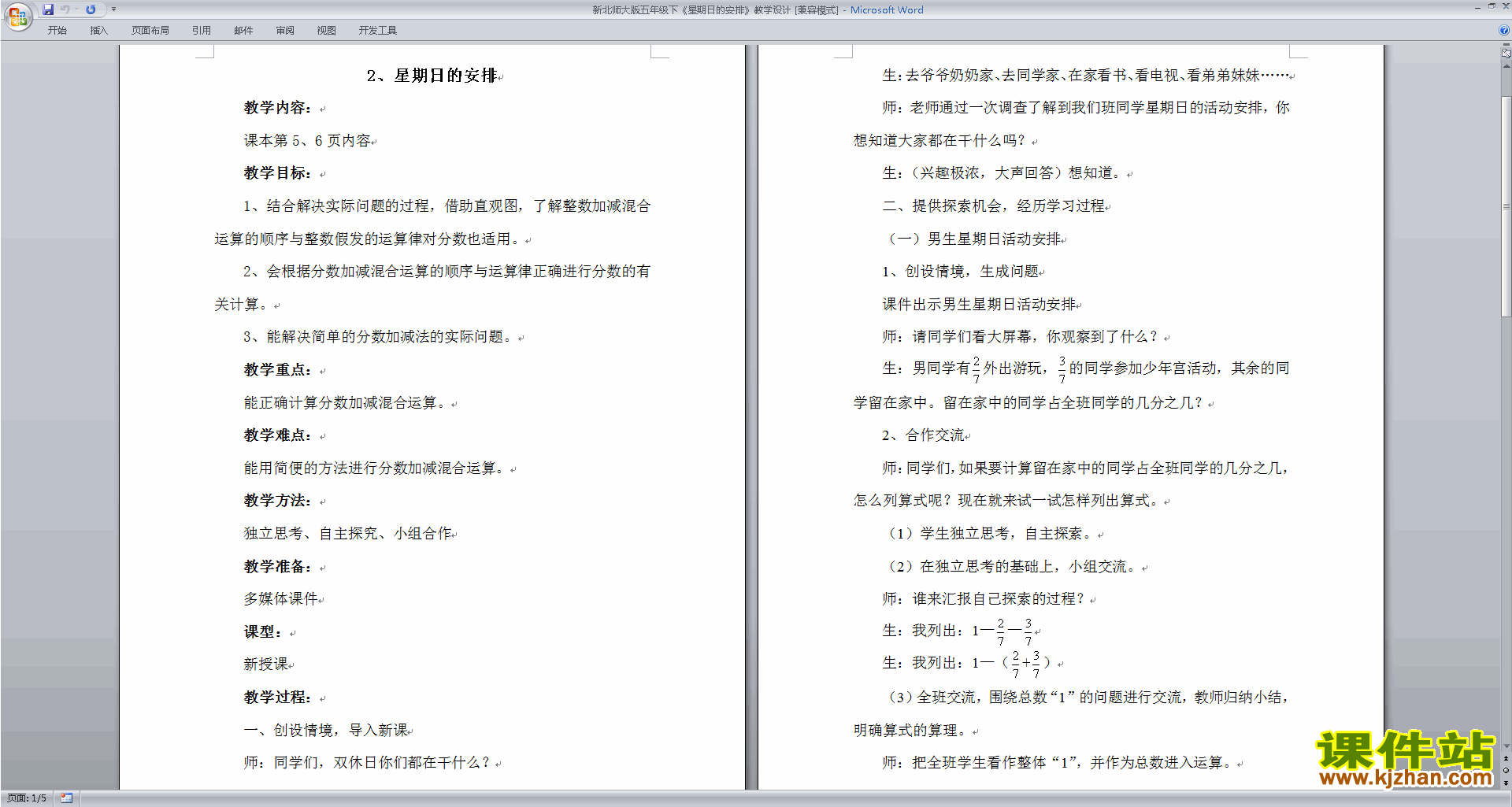This screenshot has height=807, width=1512.
Task: Click the line 新授课
Action: [x=266, y=664]
